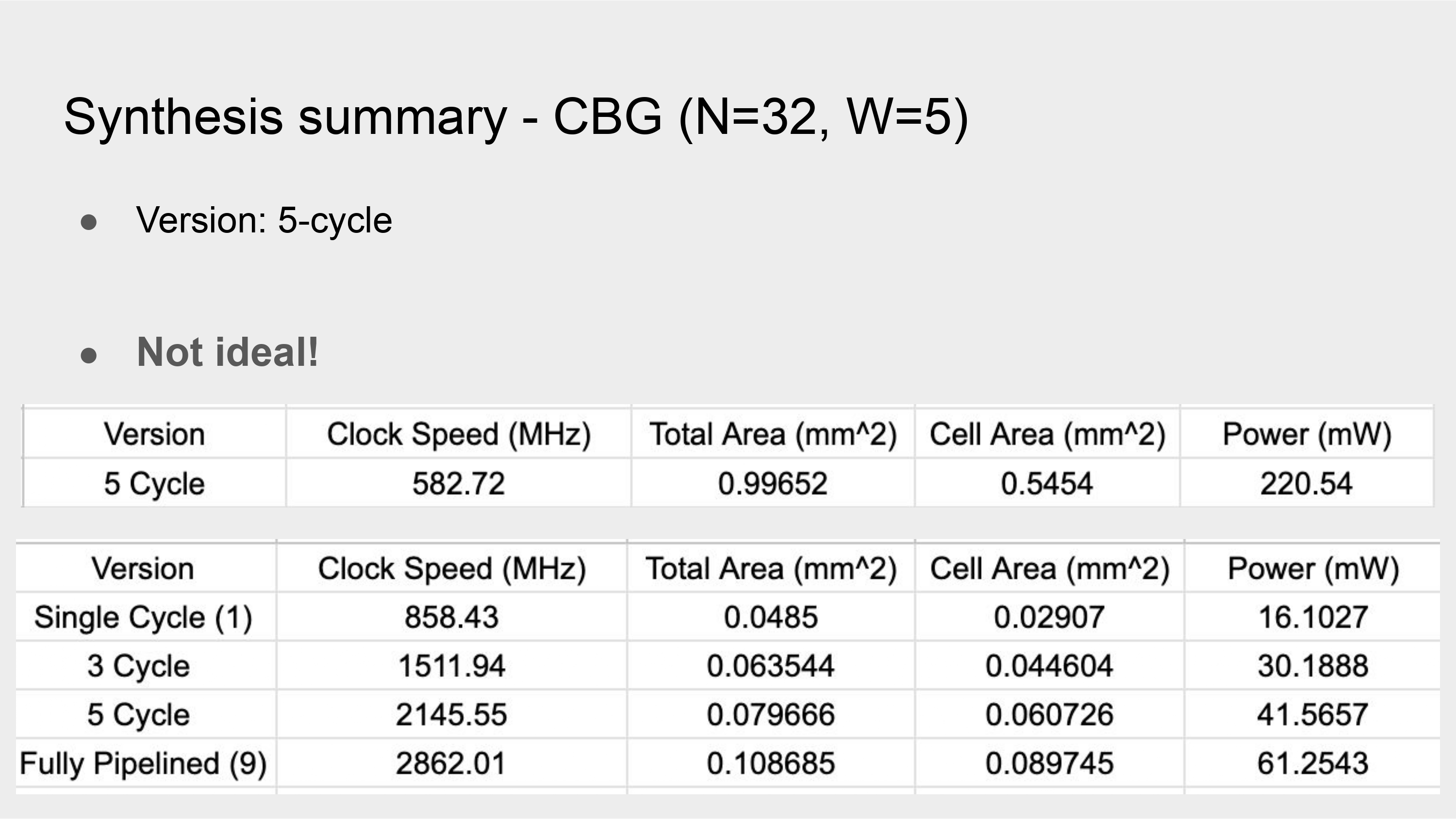The width and height of the screenshot is (1456, 819).
Task: Click the 0.5454 cell area value
Action: pyautogui.click(x=1047, y=484)
